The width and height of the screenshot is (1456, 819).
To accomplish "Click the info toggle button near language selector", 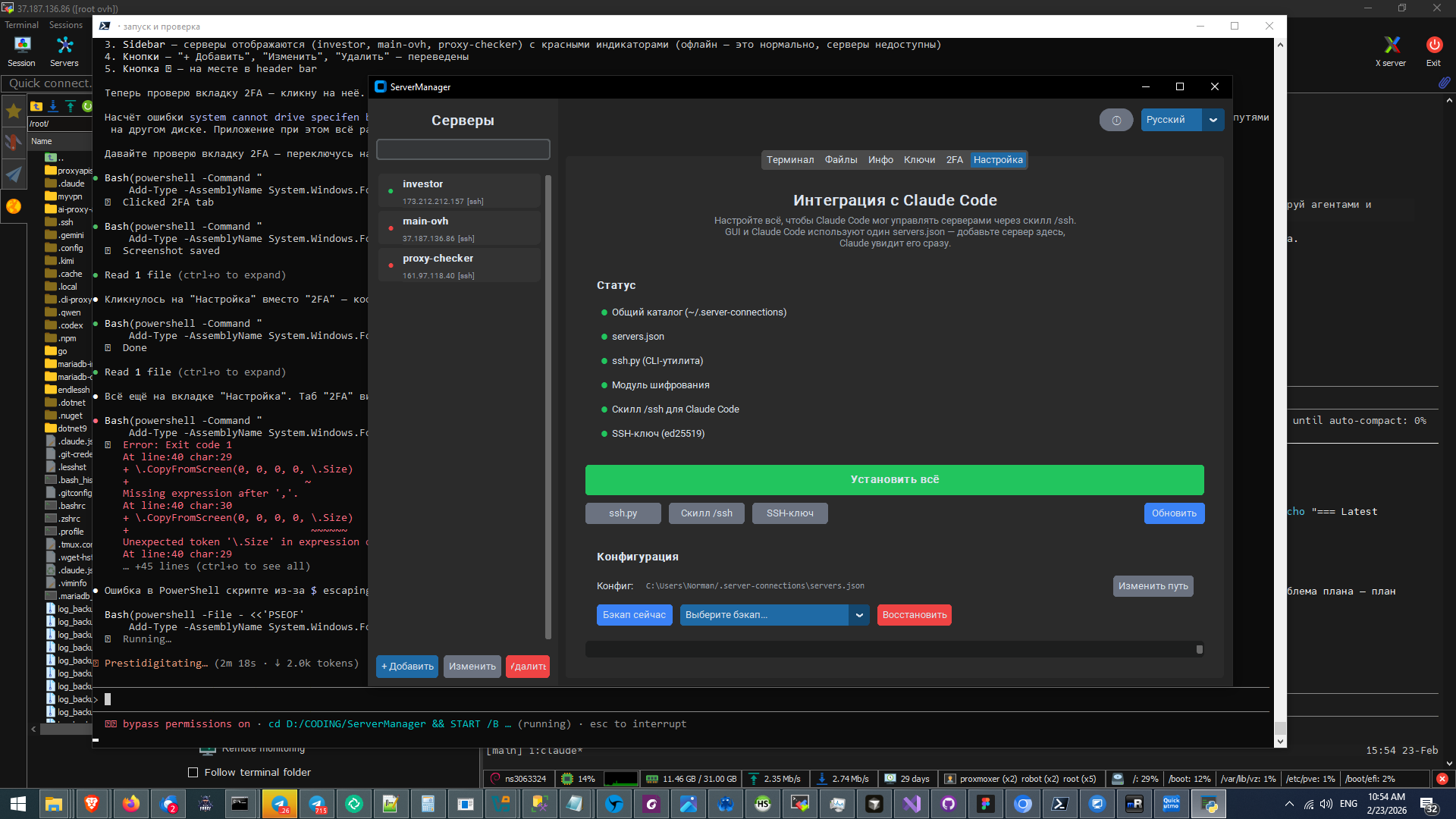I will [x=1116, y=120].
